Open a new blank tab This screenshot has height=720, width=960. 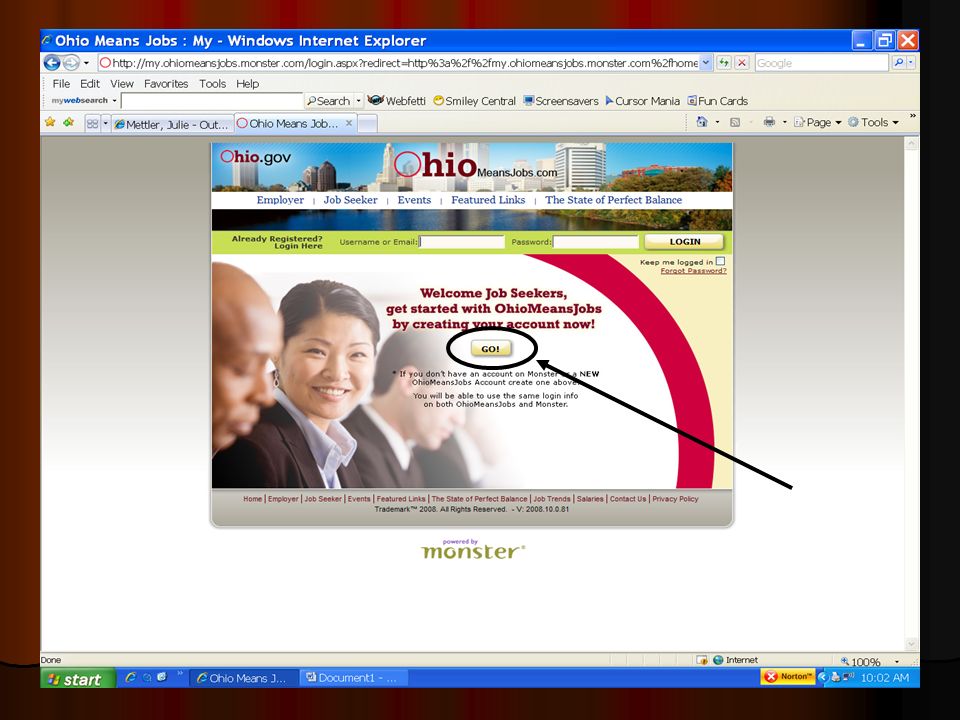tap(367, 124)
